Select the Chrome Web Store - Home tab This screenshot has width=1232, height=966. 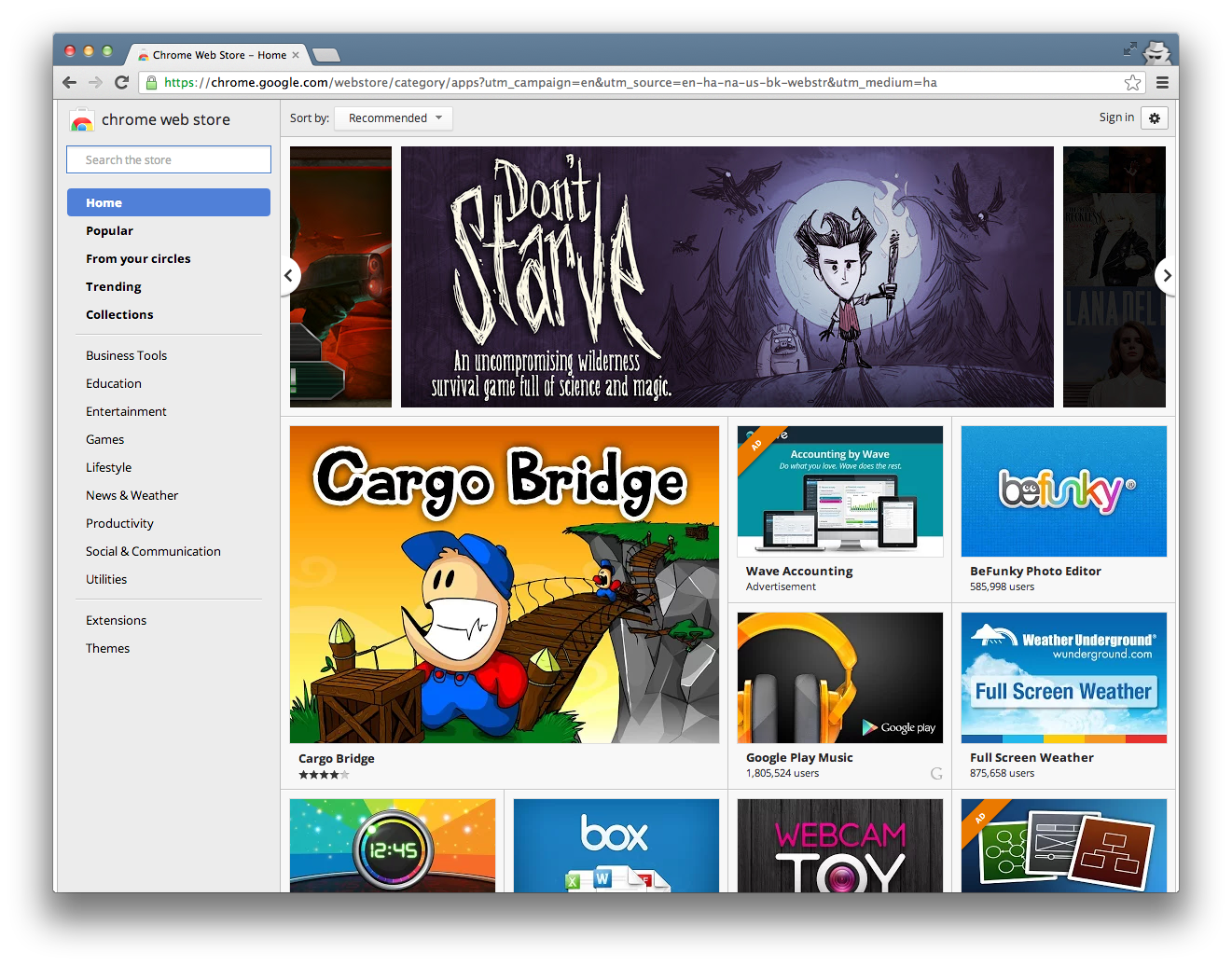(x=219, y=55)
